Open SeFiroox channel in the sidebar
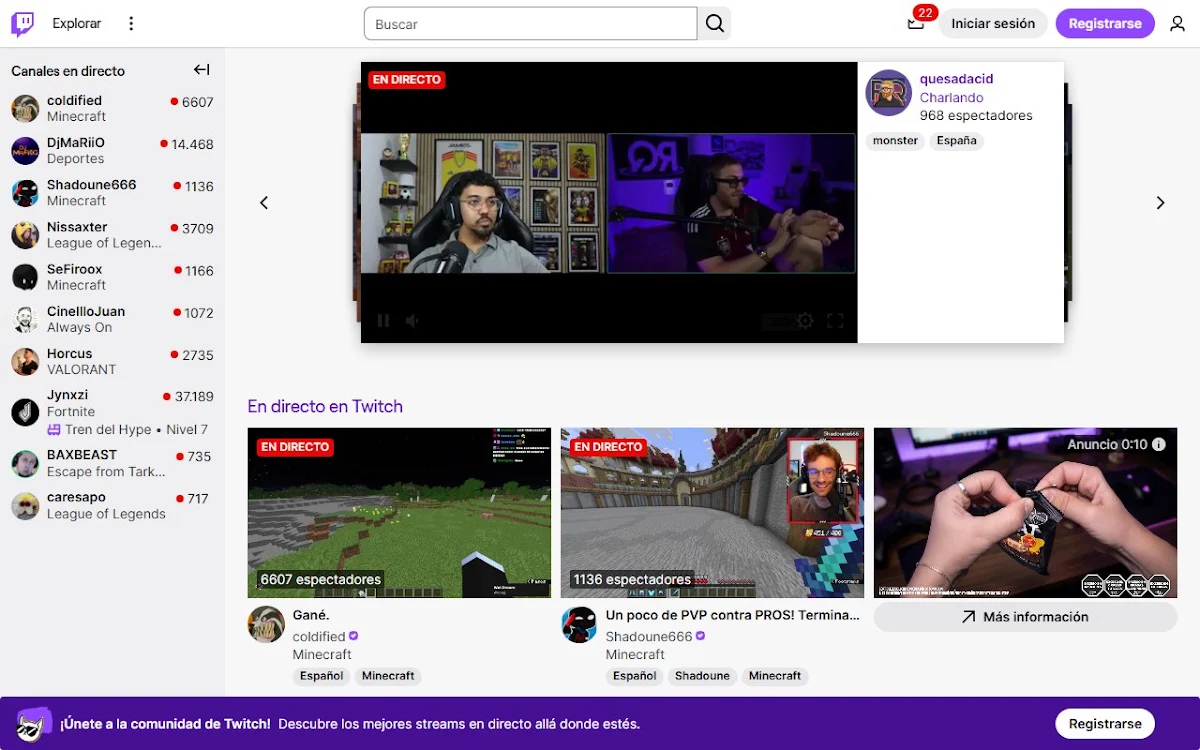 112,277
